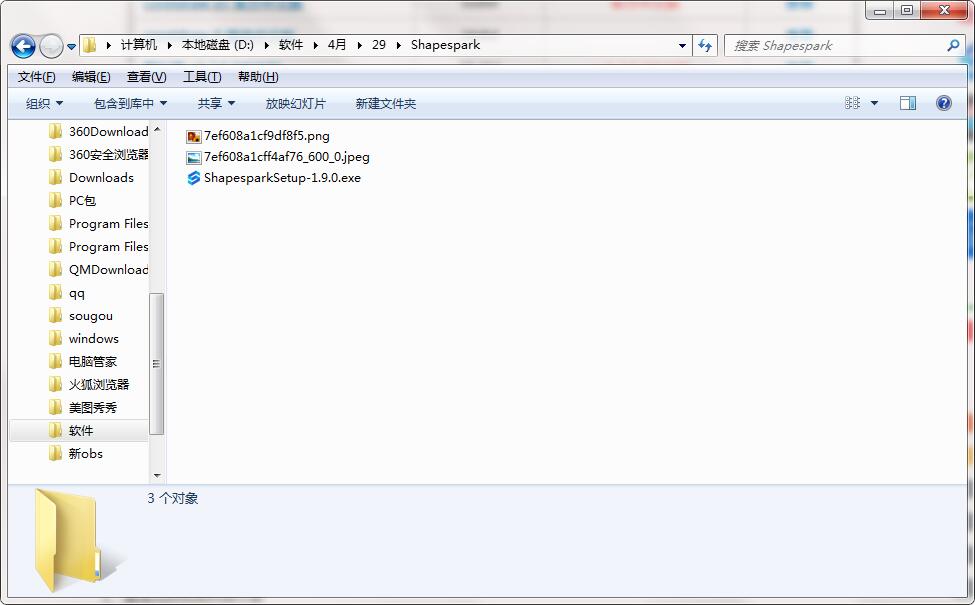Viewport: 975px width, 605px height.
Task: Open the 查看(V) menu
Action: pyautogui.click(x=146, y=76)
